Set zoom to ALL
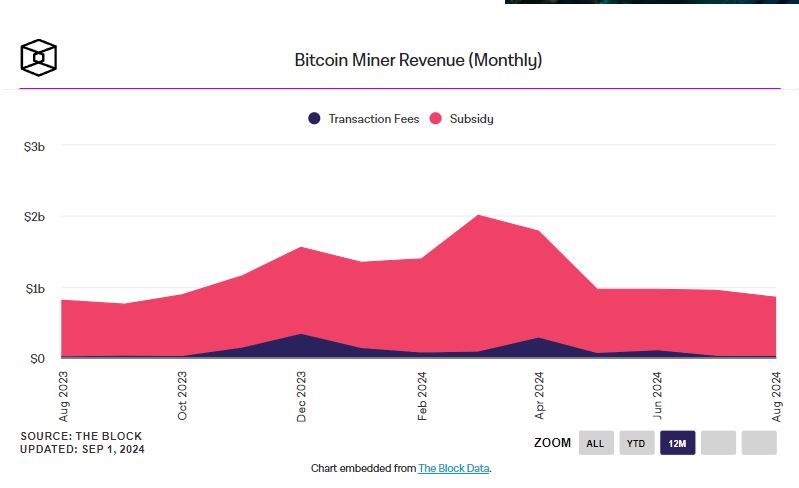 pos(595,443)
